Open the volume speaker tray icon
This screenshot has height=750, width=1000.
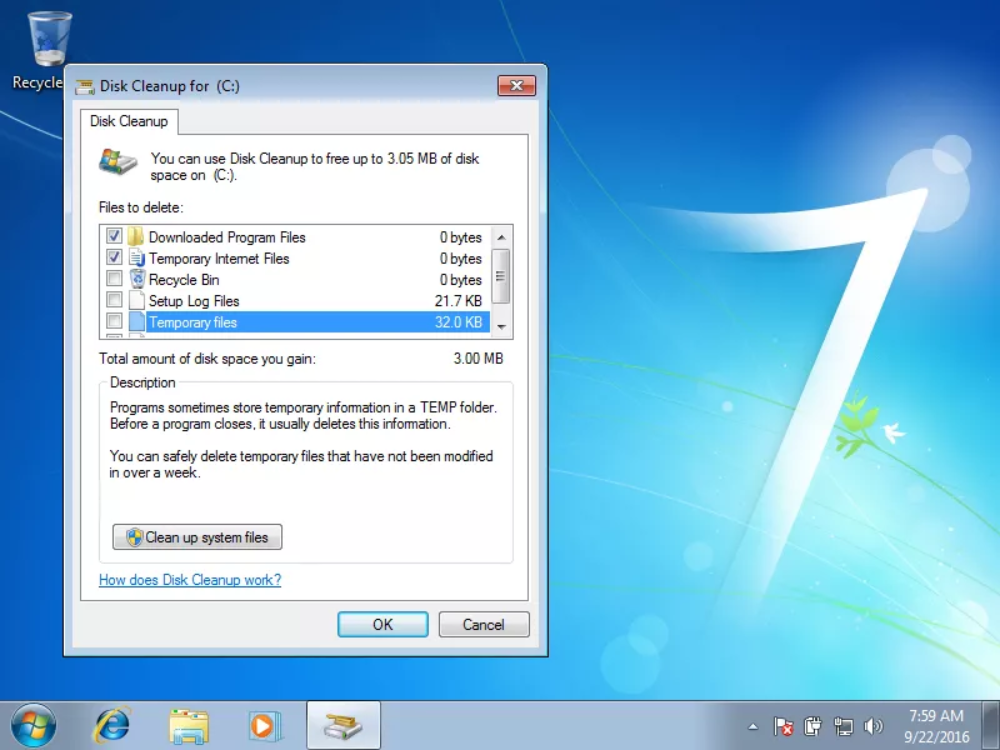873,726
